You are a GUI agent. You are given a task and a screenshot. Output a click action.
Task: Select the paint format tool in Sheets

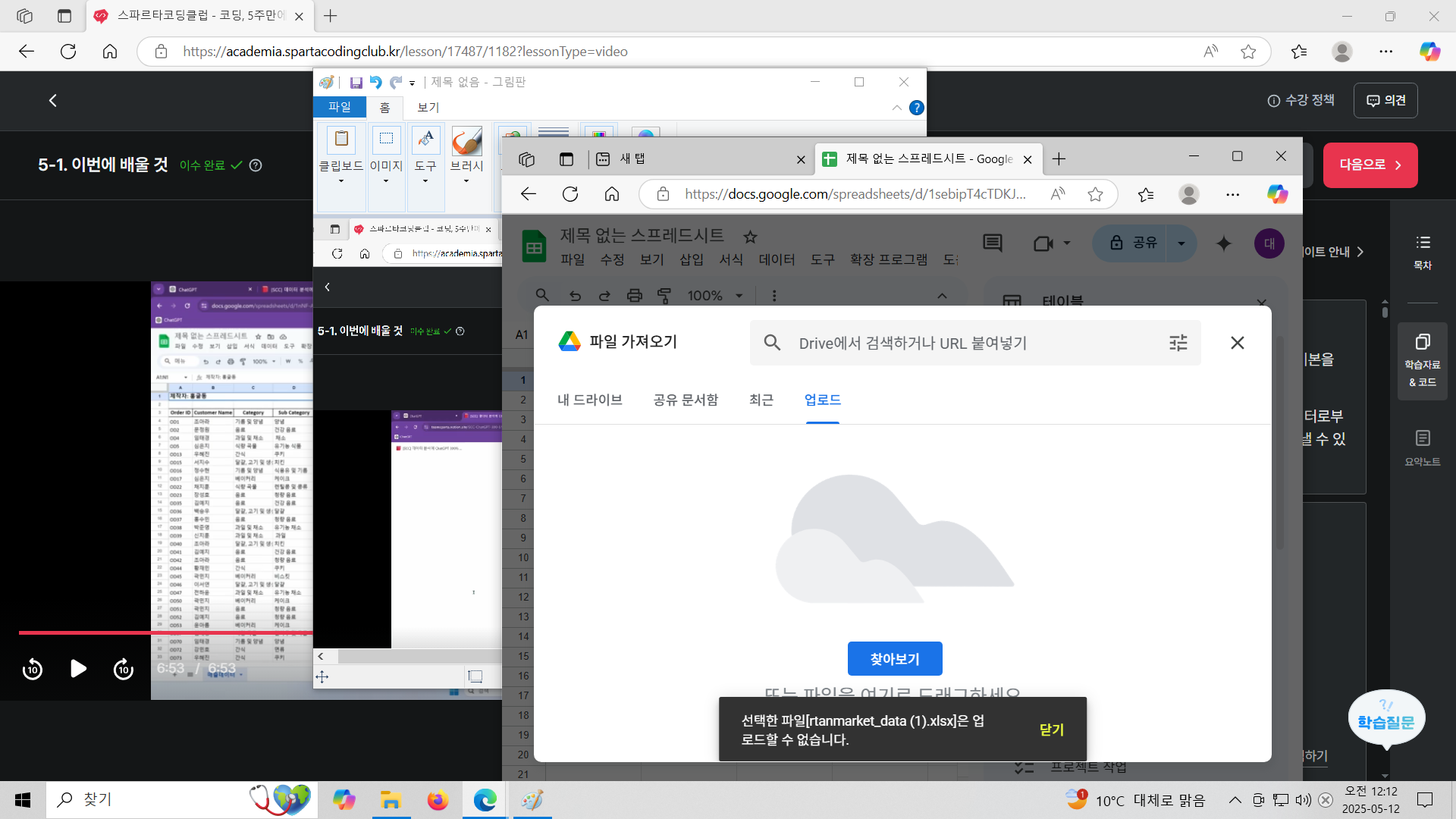click(664, 296)
